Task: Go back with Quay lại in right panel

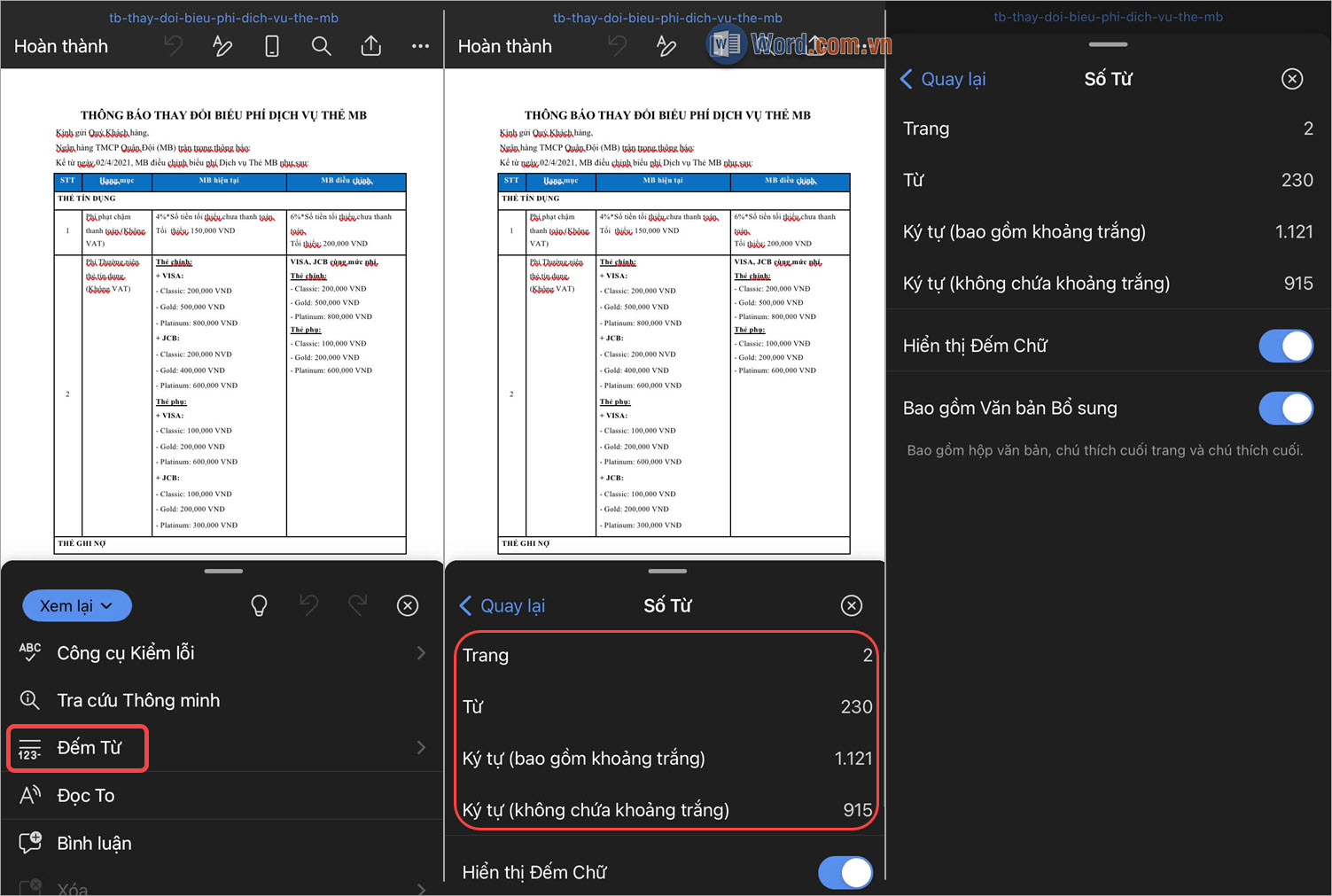Action: 944,79
